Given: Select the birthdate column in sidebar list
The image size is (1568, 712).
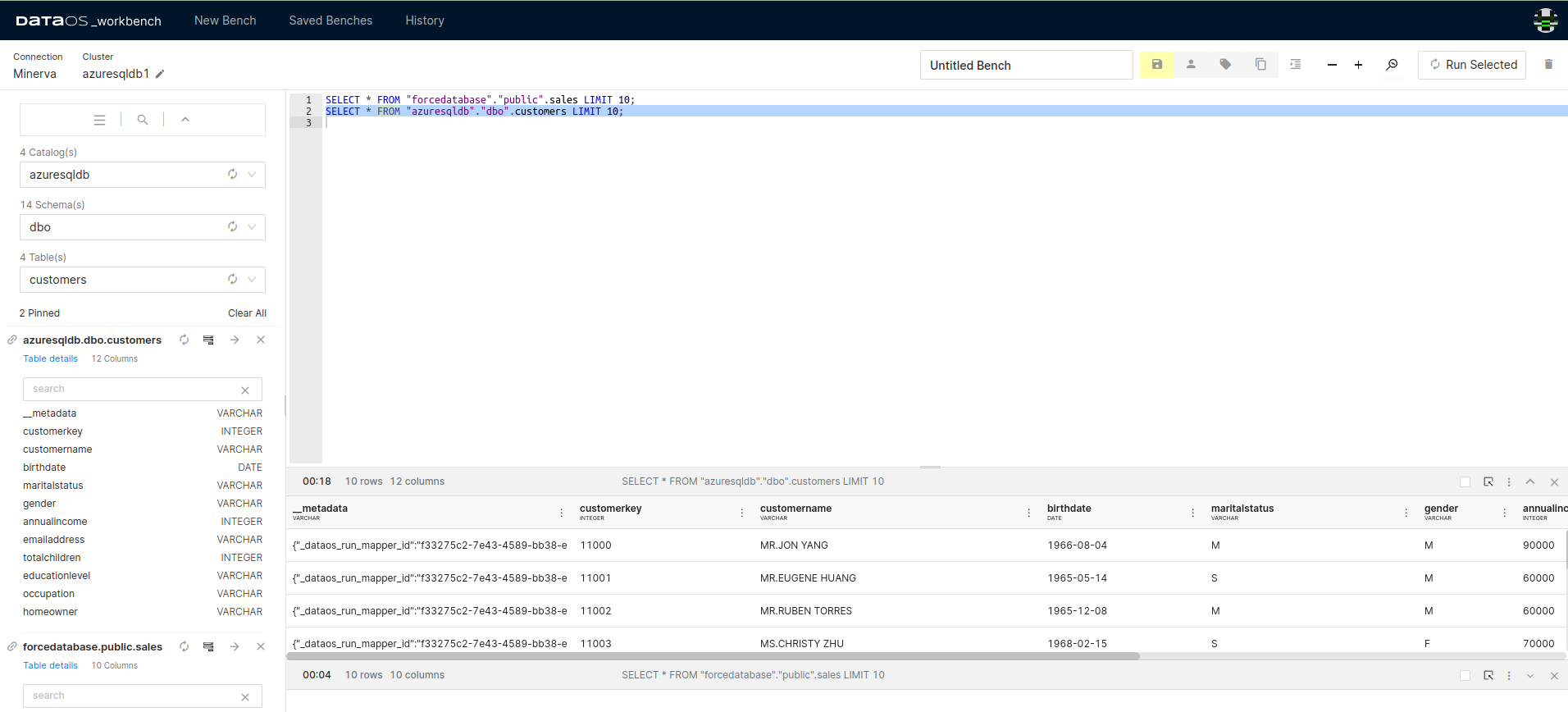Looking at the screenshot, I should pyautogui.click(x=143, y=468).
